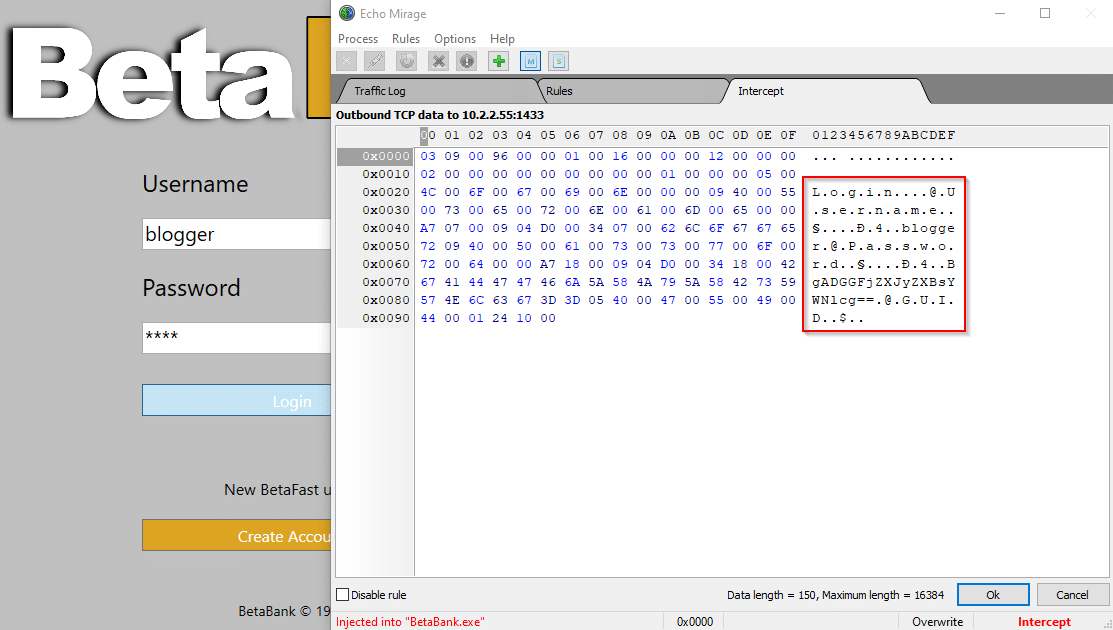
Task: Toggle the S toolbar button
Action: 558,61
